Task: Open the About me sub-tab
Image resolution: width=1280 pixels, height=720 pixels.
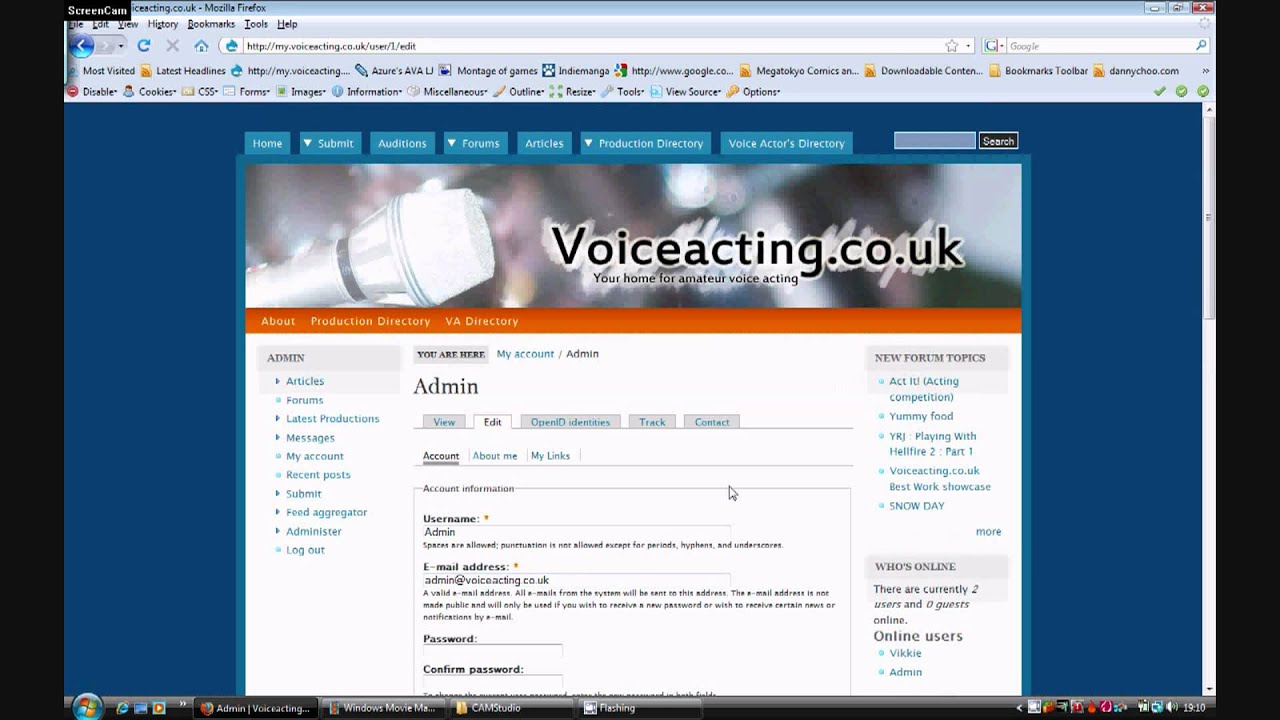Action: pos(495,456)
